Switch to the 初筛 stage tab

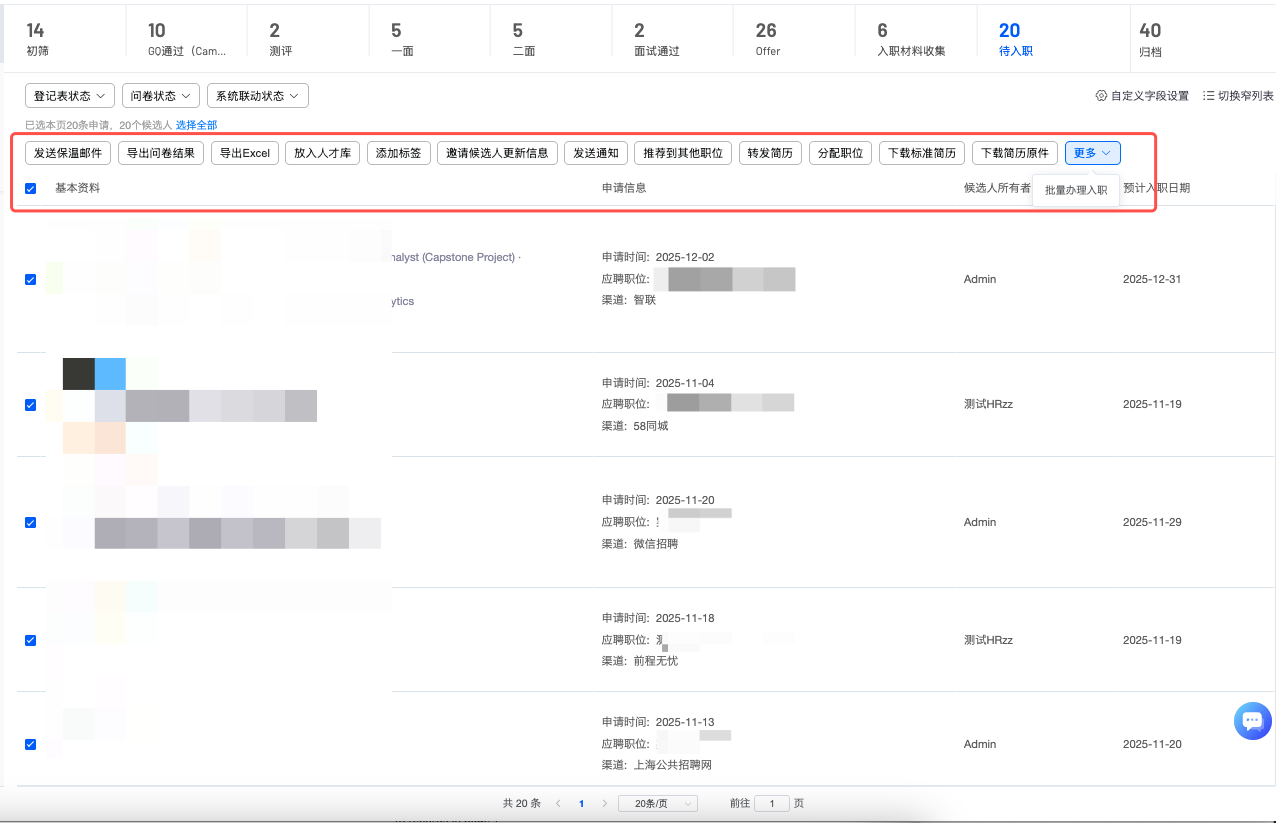(x=65, y=39)
